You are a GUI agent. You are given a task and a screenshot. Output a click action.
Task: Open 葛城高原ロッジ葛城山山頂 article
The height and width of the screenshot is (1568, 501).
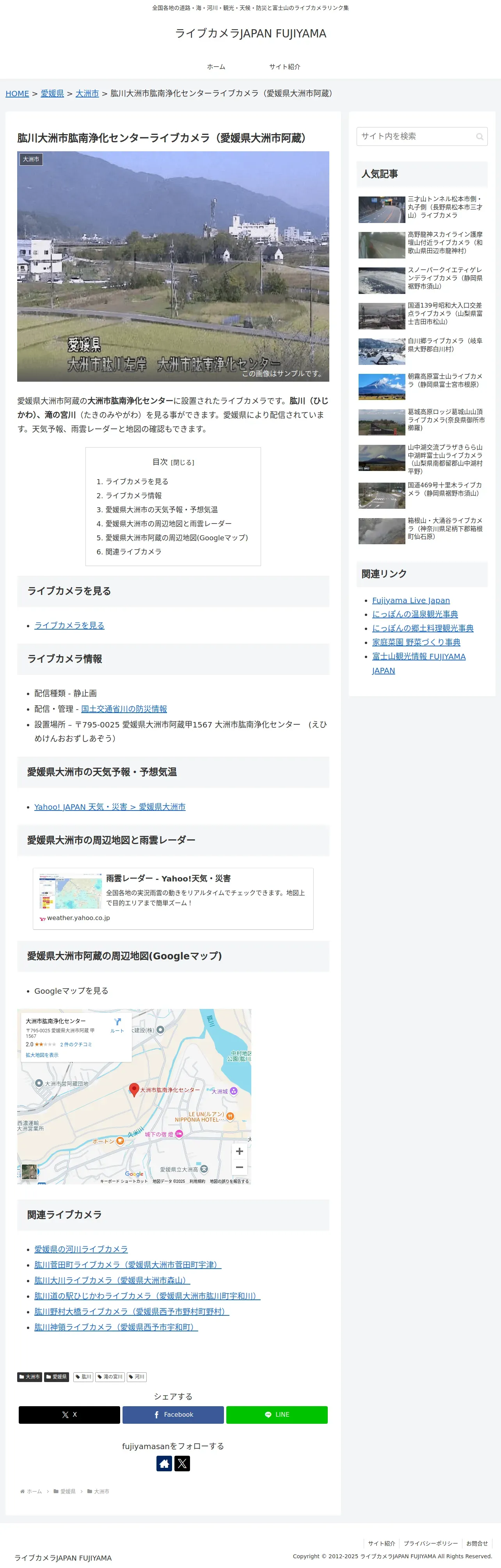tap(422, 422)
